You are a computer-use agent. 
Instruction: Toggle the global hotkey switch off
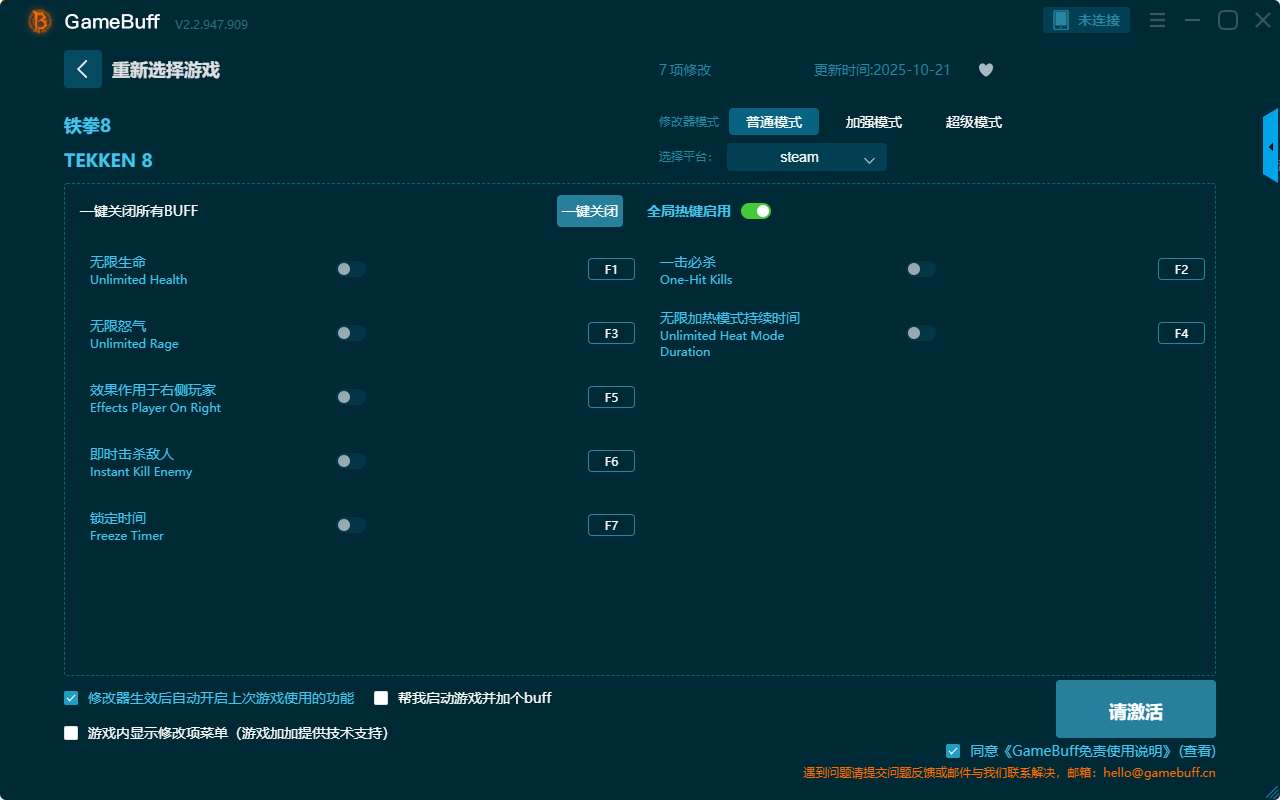click(756, 211)
